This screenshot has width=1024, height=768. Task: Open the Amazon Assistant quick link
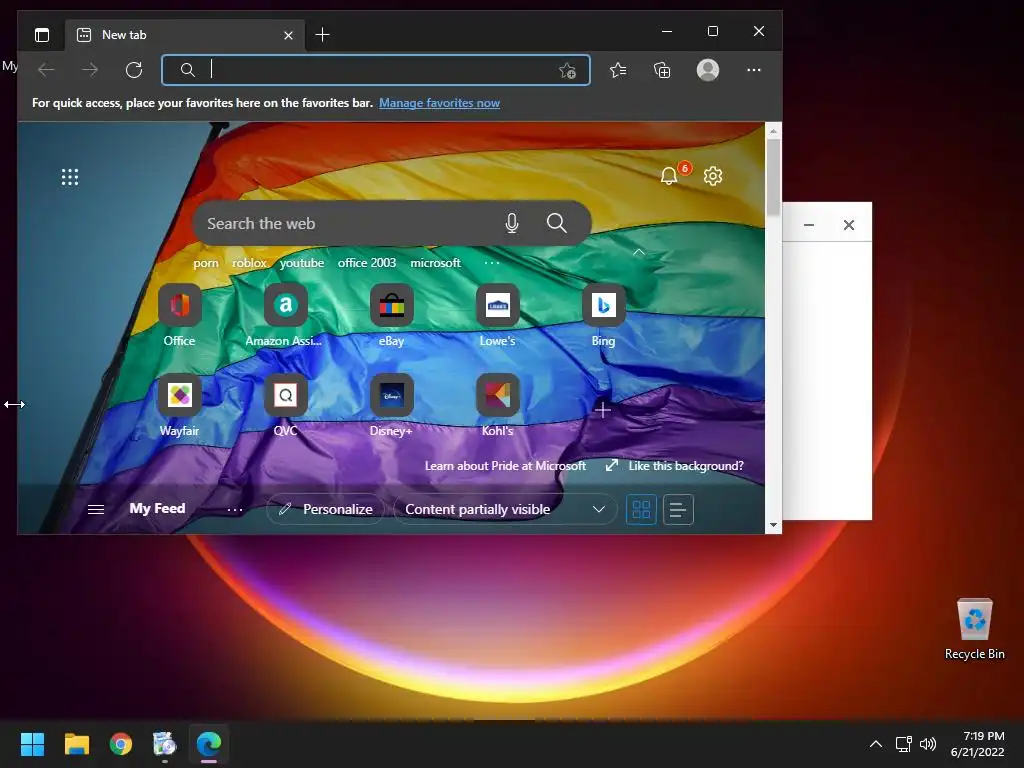pyautogui.click(x=285, y=315)
